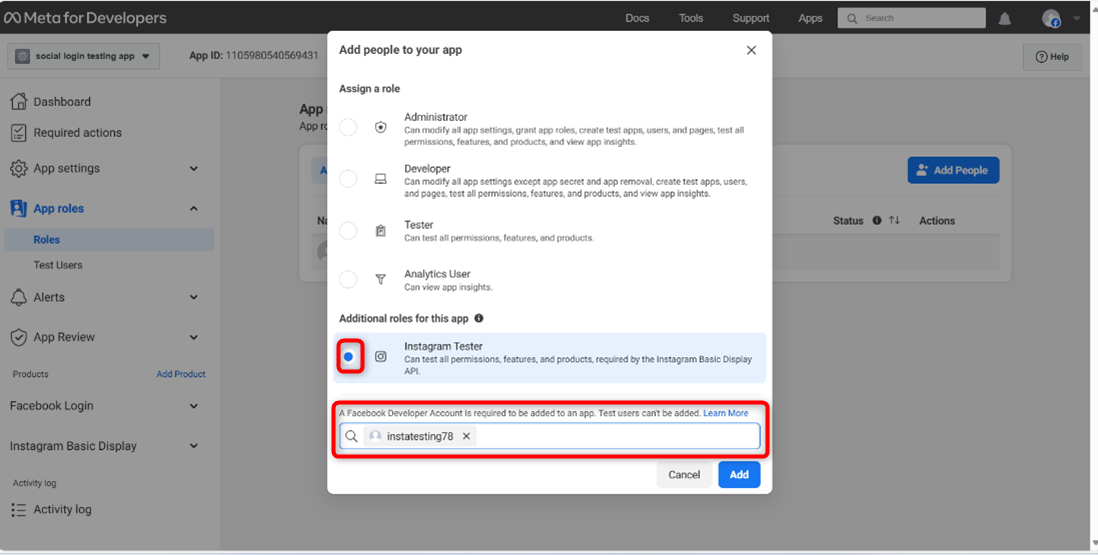Open the Tools menu

690,18
